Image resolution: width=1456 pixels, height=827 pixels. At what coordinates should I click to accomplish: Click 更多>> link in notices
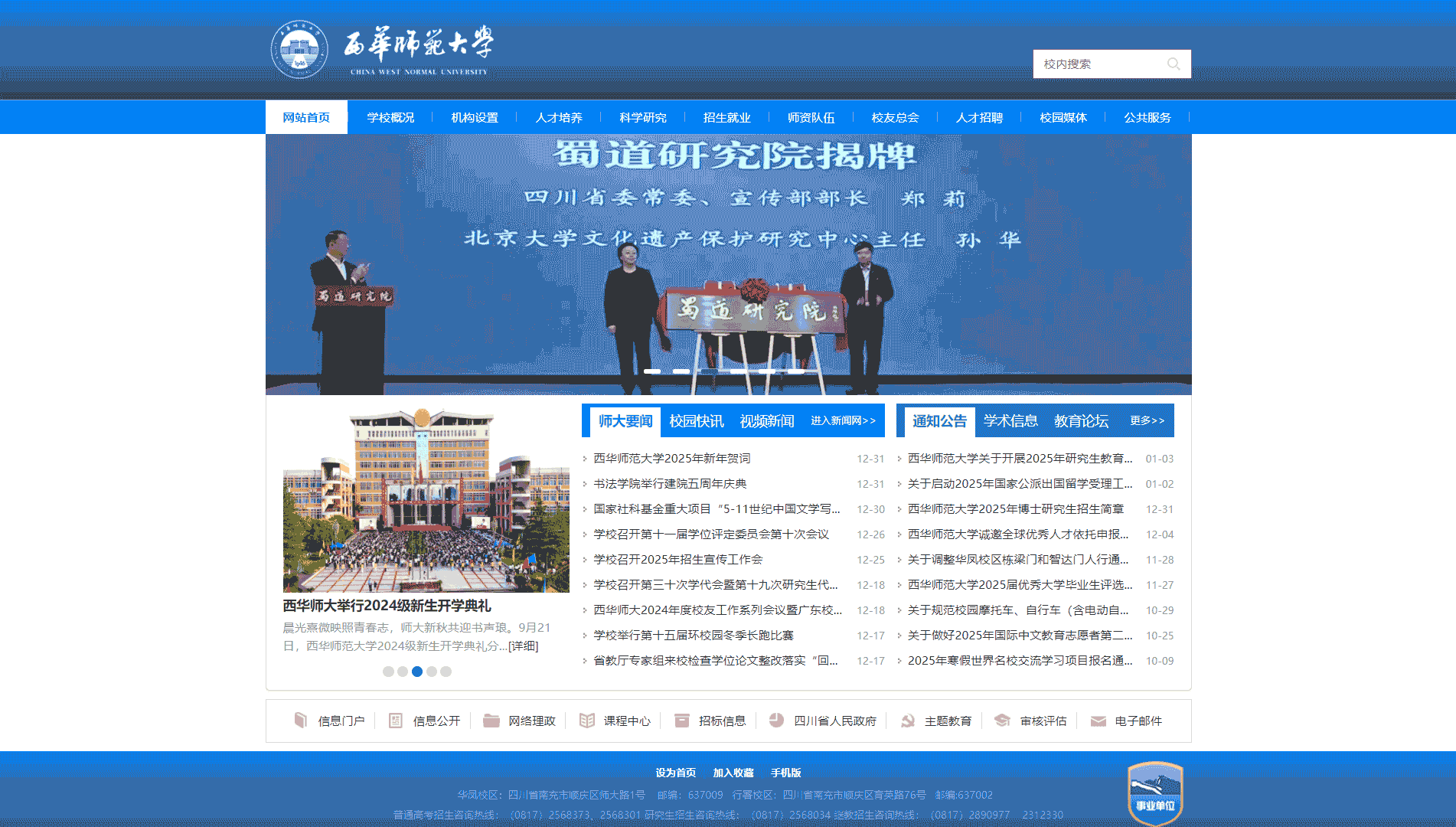coord(1147,420)
